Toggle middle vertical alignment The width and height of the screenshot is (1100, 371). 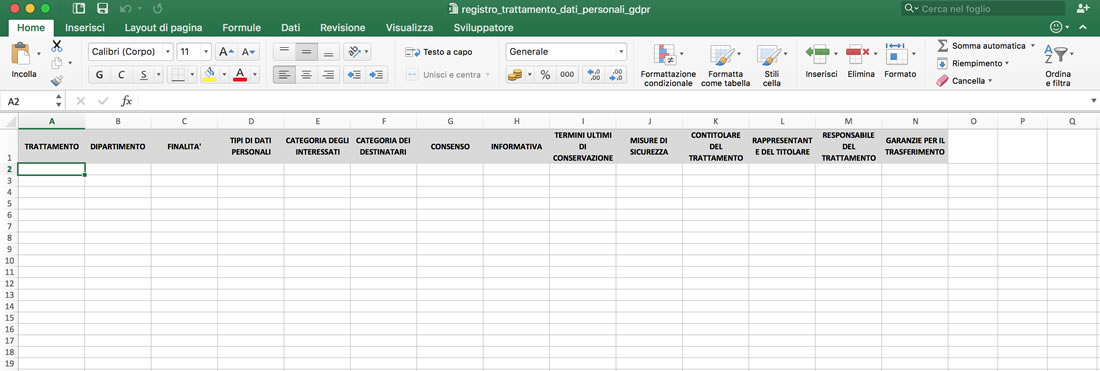tap(306, 52)
